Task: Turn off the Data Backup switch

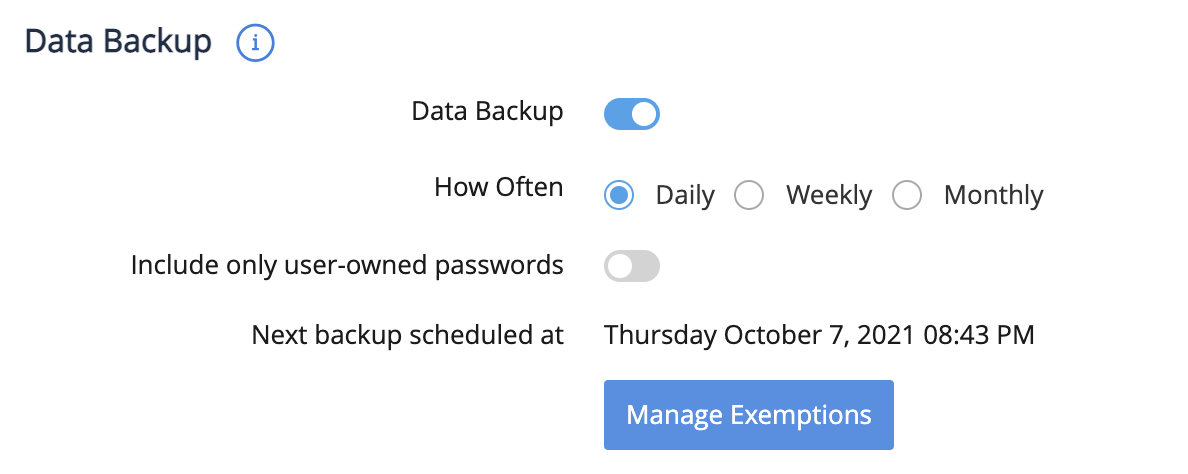Action: click(x=631, y=114)
